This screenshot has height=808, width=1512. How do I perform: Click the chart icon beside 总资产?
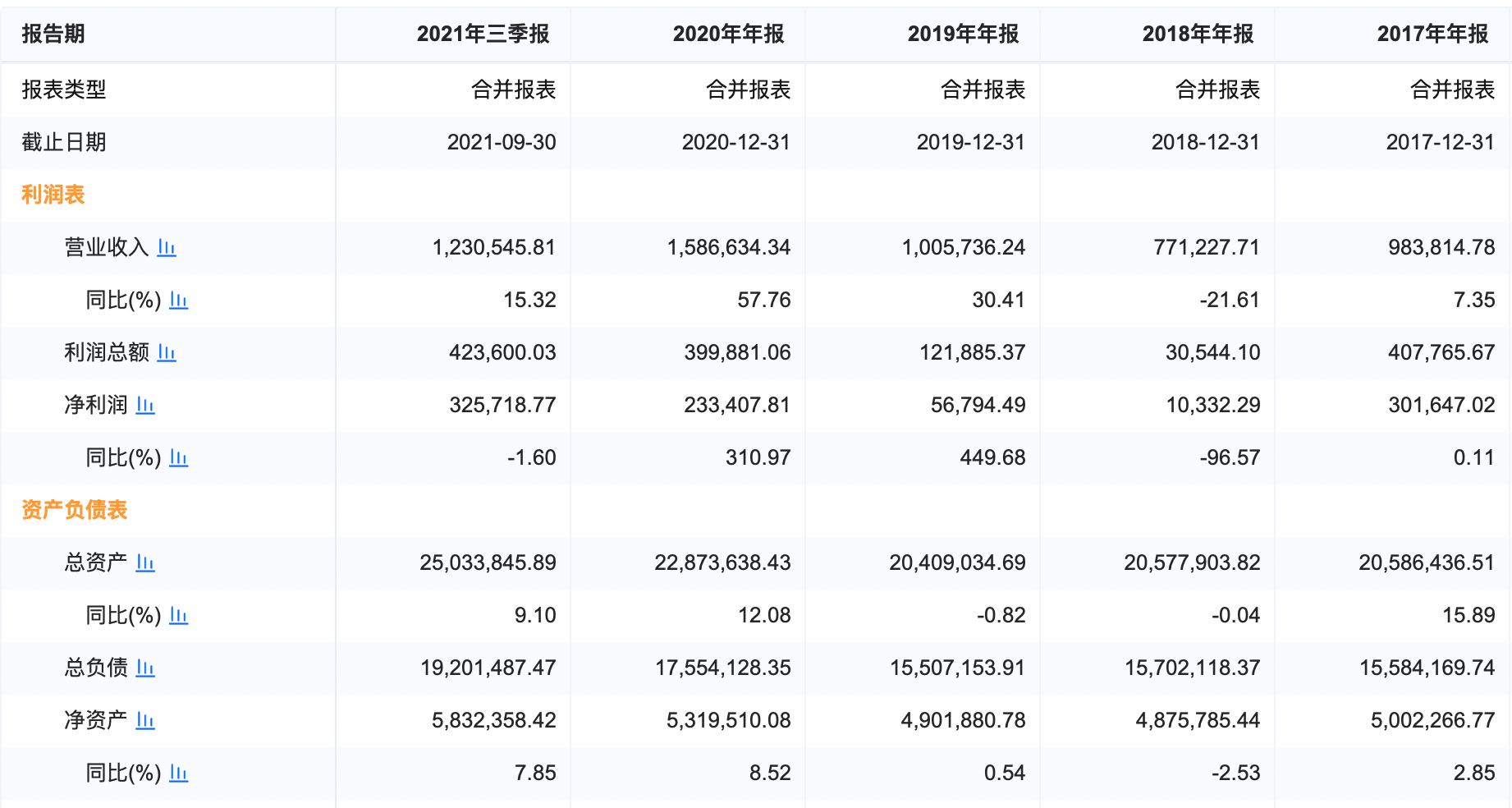pyautogui.click(x=145, y=563)
